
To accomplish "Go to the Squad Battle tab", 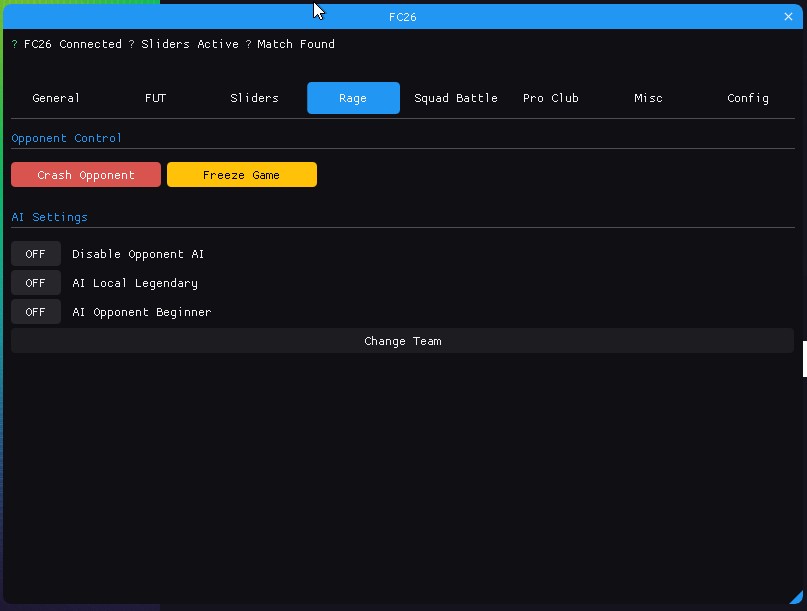I will (x=455, y=98).
